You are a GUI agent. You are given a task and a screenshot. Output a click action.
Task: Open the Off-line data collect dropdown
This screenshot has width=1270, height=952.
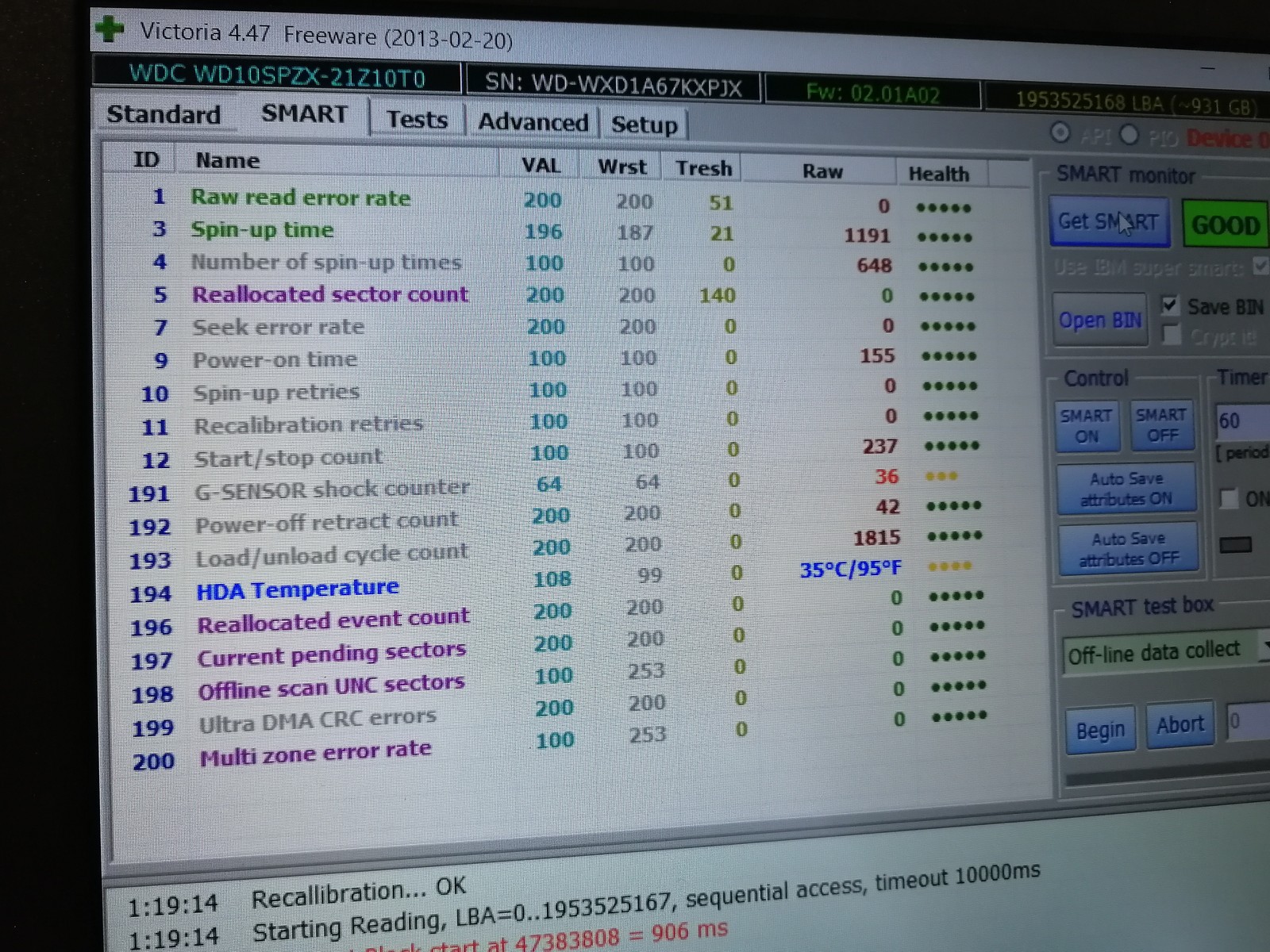(x=1165, y=653)
